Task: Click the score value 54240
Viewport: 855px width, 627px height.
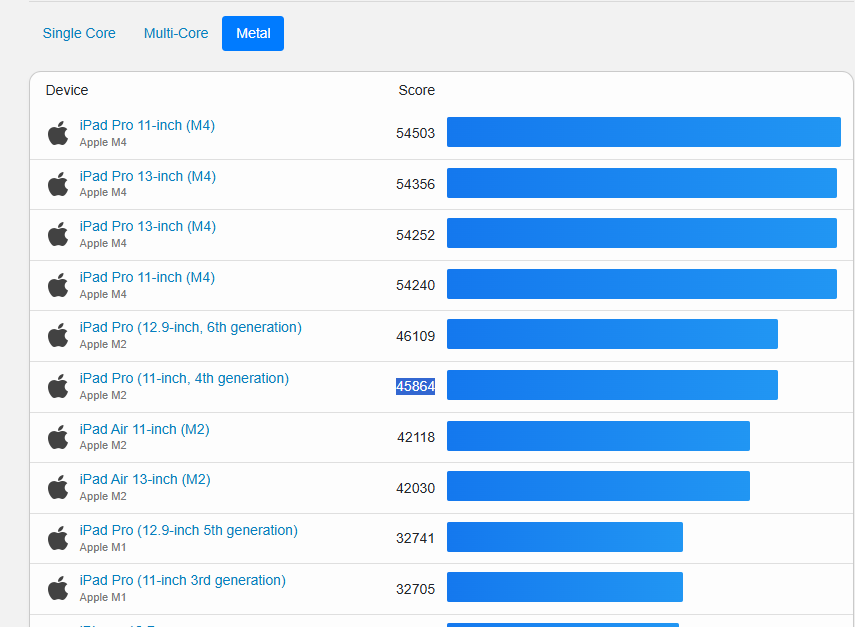Action: (416, 285)
